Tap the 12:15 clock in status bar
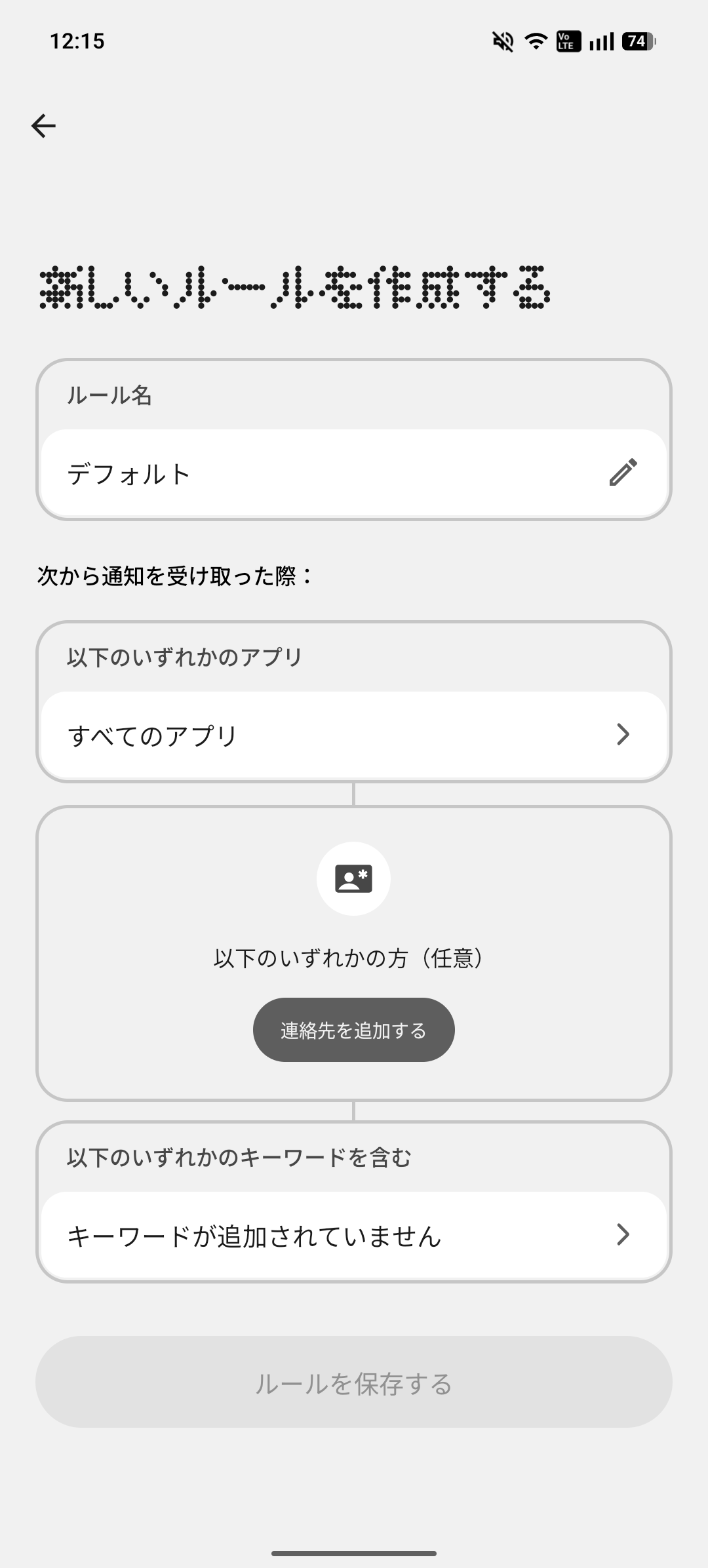Image resolution: width=708 pixels, height=1568 pixels. pyautogui.click(x=77, y=41)
